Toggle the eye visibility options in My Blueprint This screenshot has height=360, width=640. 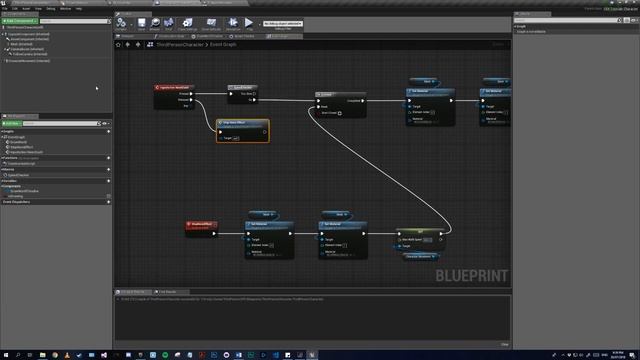click(x=105, y=123)
